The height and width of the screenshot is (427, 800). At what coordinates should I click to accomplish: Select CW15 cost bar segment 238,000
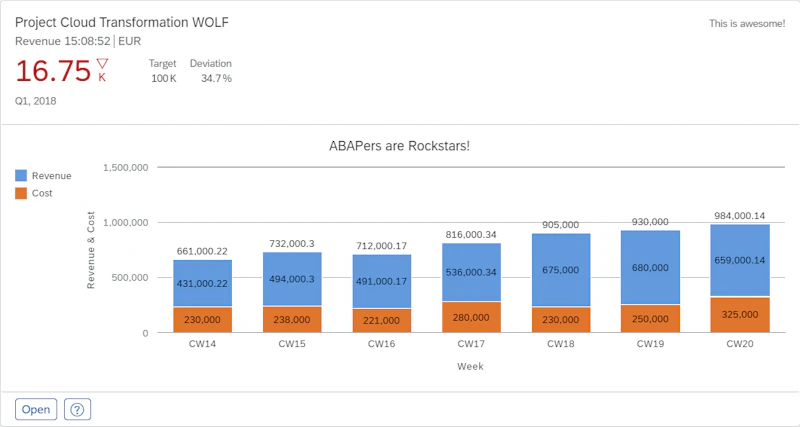tap(292, 320)
